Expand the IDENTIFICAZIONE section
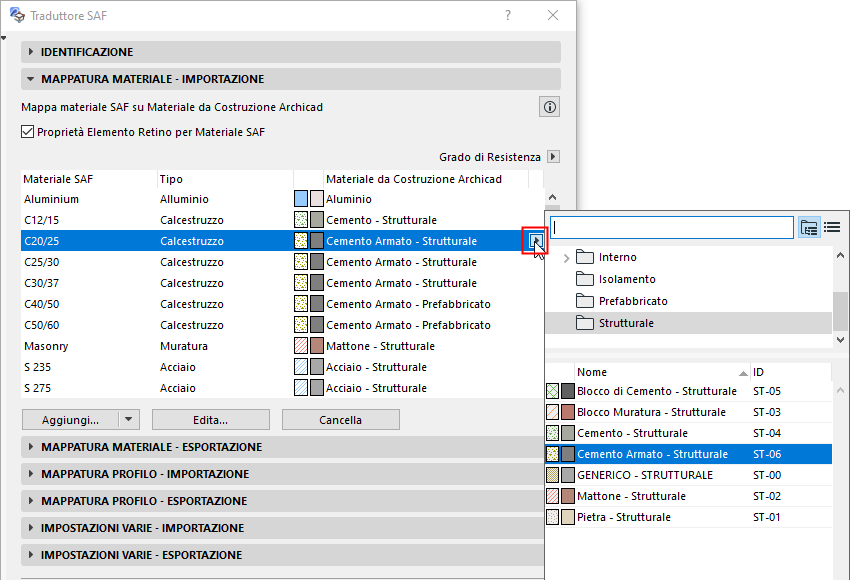 coord(291,52)
